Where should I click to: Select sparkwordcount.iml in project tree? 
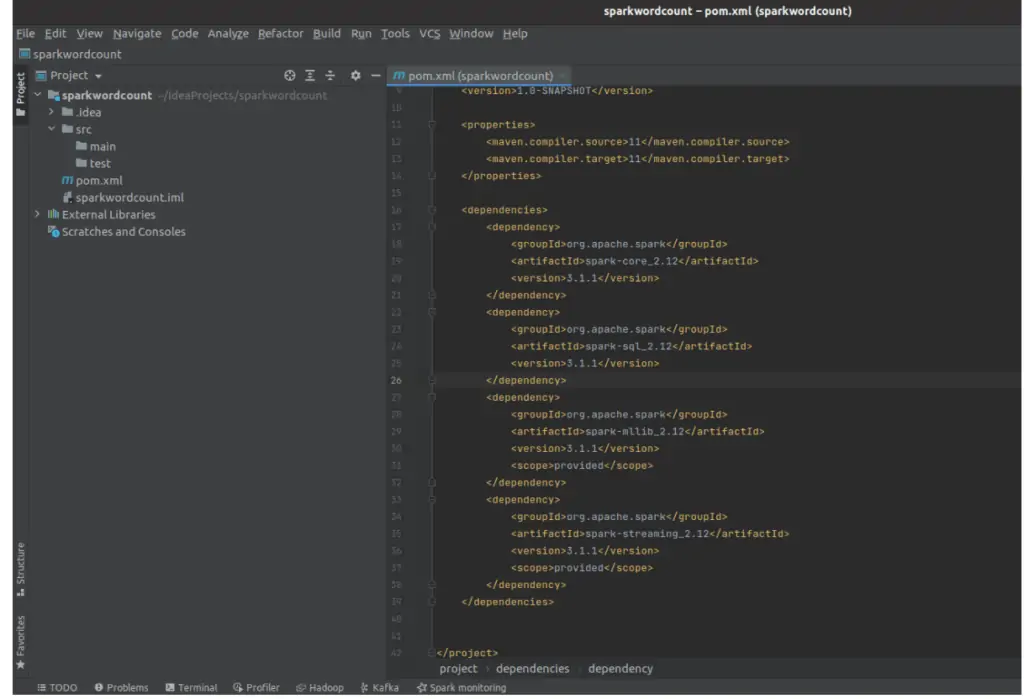129,197
